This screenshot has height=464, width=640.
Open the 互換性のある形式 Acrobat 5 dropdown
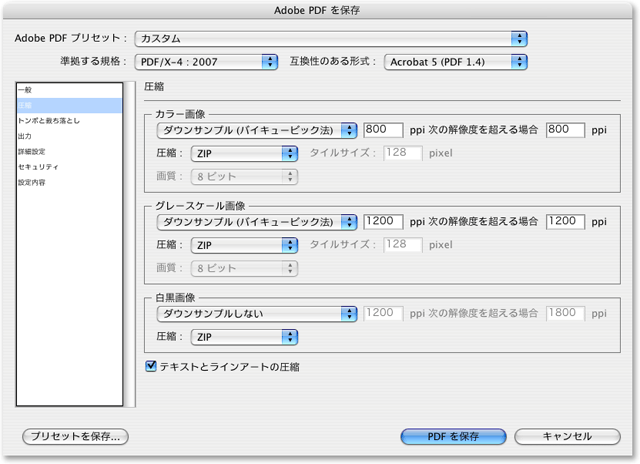[455, 62]
